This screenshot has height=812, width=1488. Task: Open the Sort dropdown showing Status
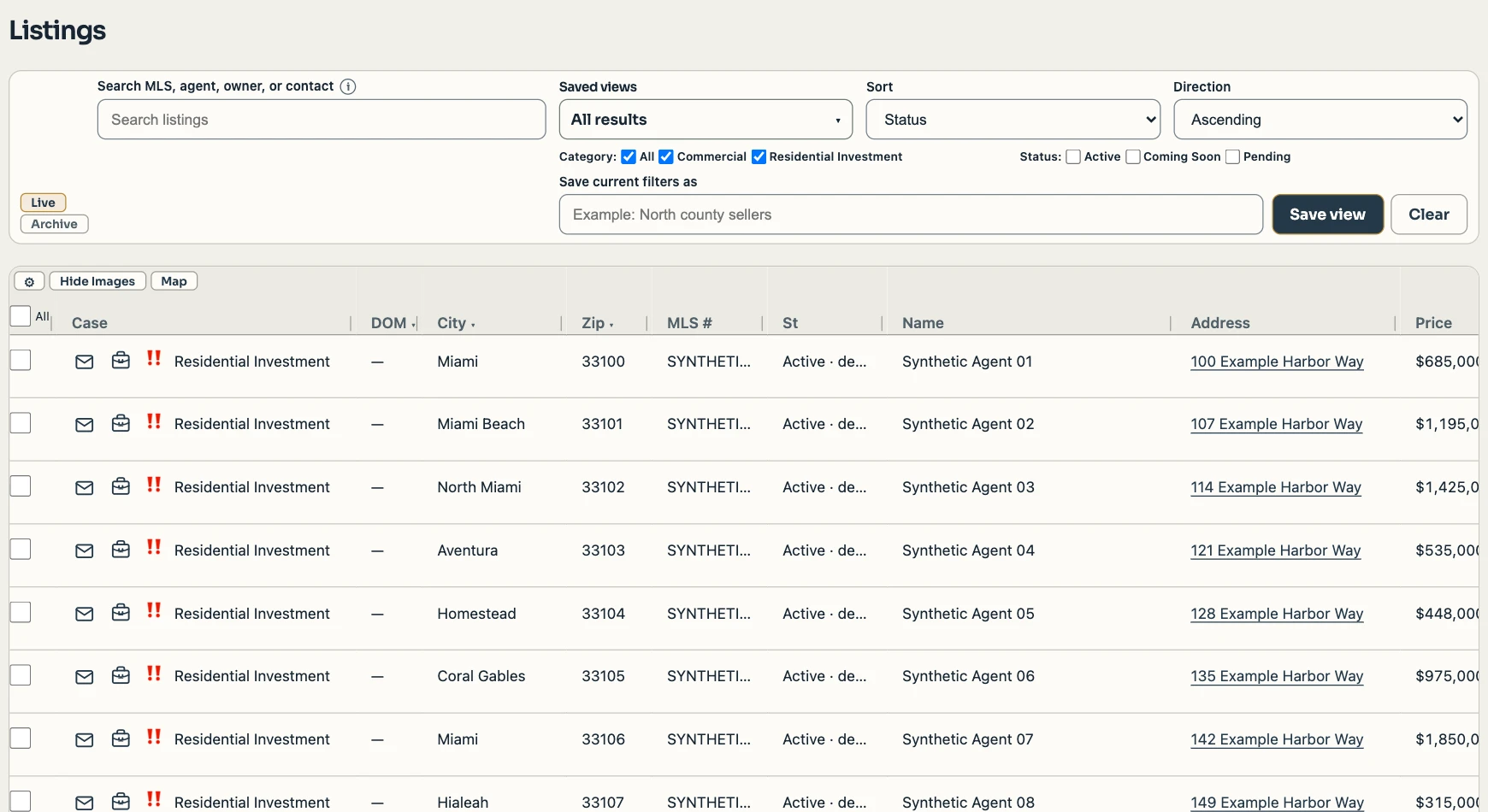(1013, 120)
